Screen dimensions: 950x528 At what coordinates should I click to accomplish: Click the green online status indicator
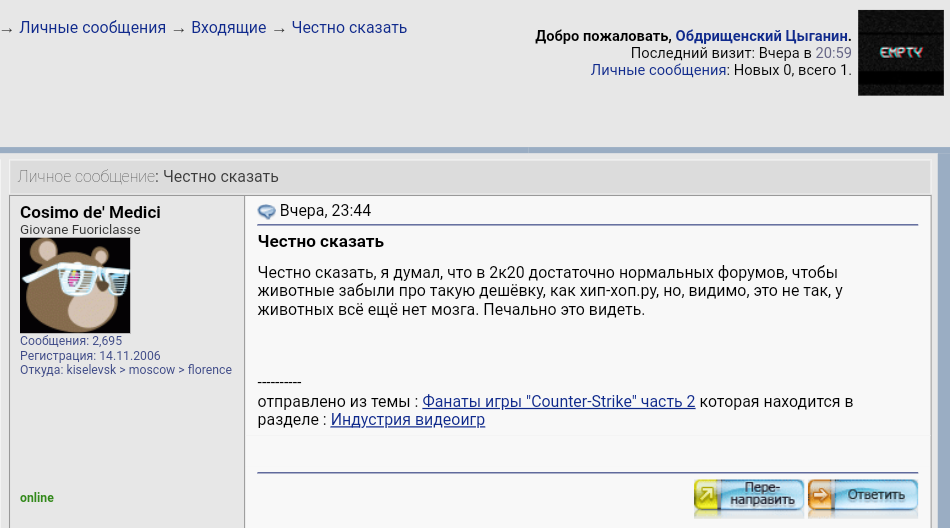(x=37, y=498)
